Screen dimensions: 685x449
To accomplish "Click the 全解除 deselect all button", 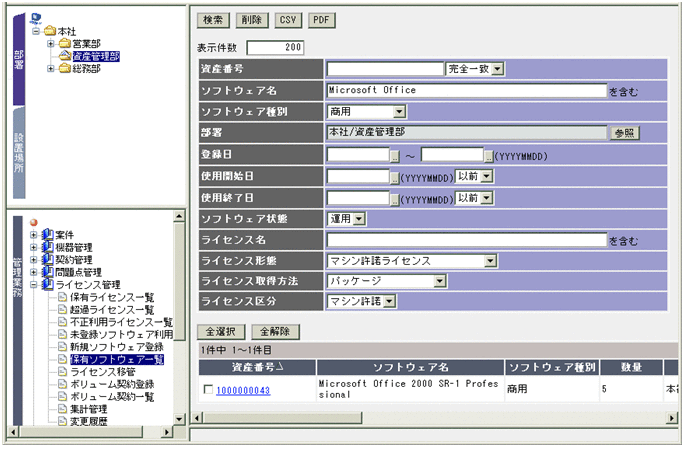I will coord(275,332).
